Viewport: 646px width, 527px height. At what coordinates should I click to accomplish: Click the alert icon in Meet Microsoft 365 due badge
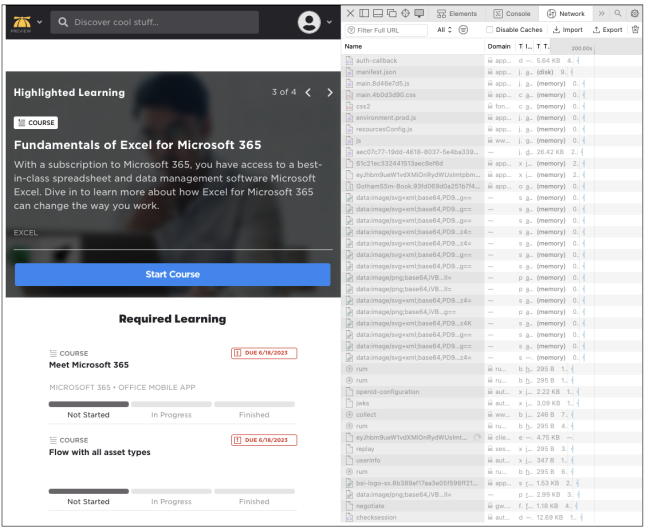coord(238,353)
